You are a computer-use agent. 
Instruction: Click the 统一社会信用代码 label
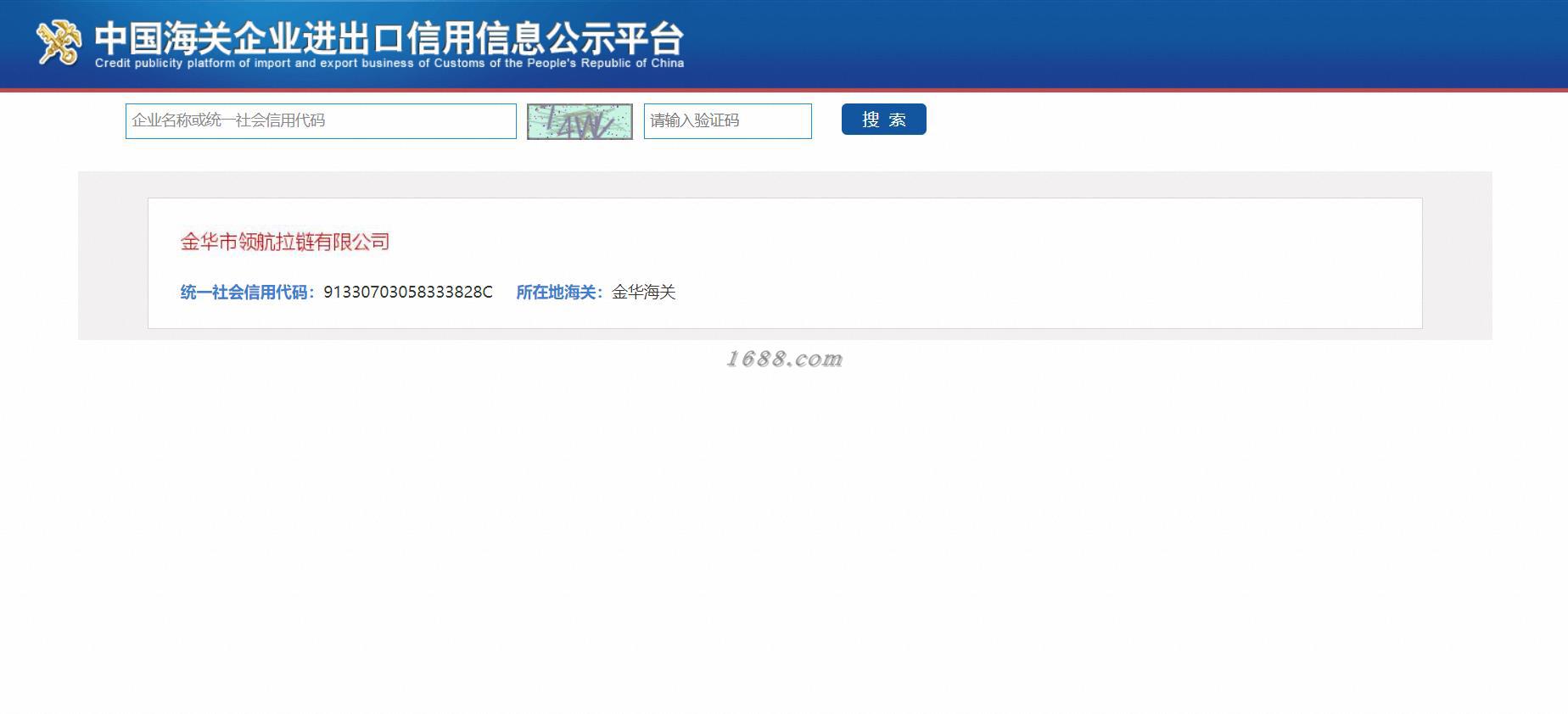pyautogui.click(x=248, y=293)
